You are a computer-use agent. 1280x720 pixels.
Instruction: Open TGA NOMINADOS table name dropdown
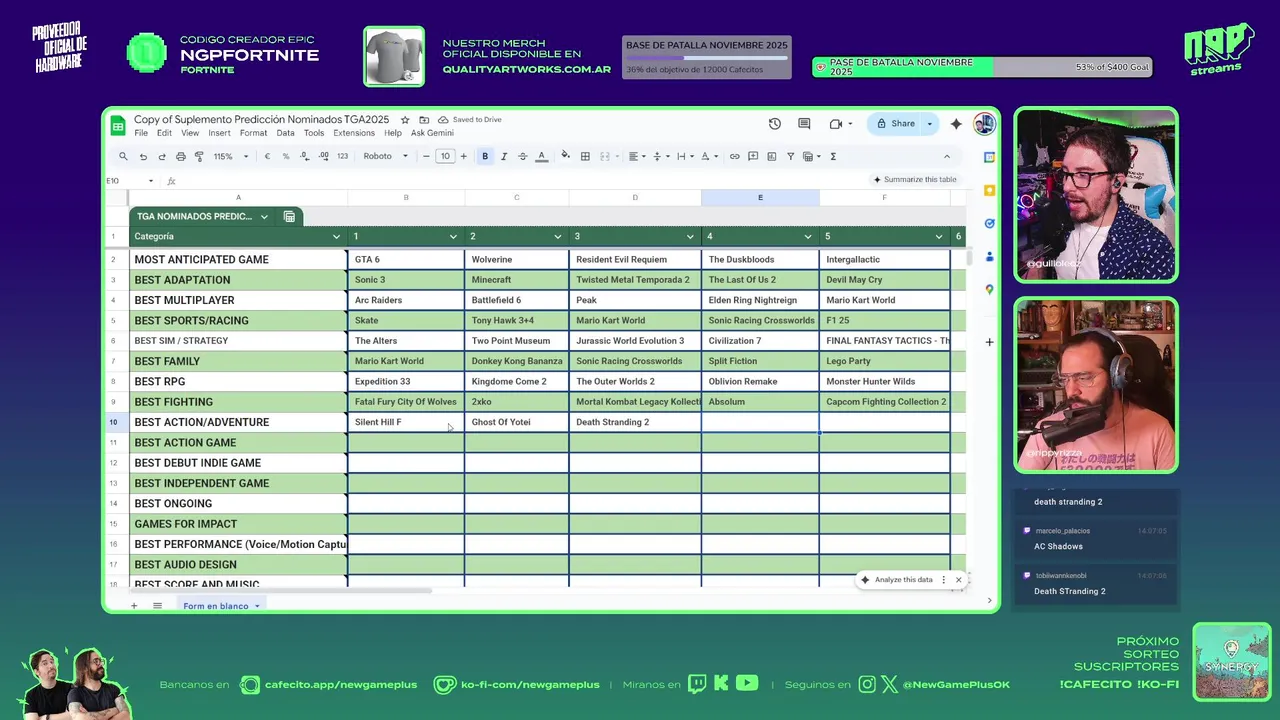point(264,216)
